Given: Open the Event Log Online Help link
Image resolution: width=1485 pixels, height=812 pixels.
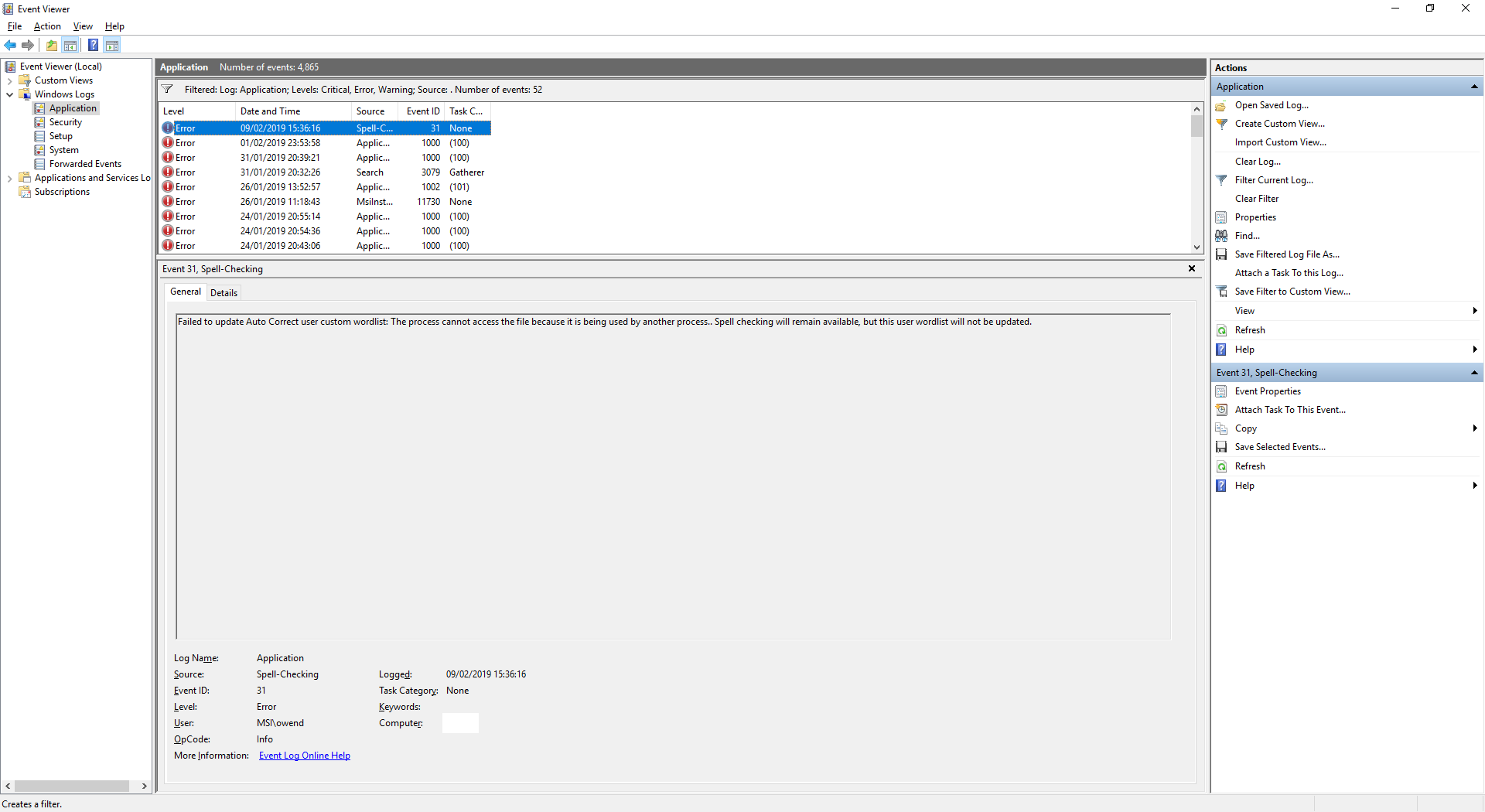Looking at the screenshot, I should coord(305,756).
